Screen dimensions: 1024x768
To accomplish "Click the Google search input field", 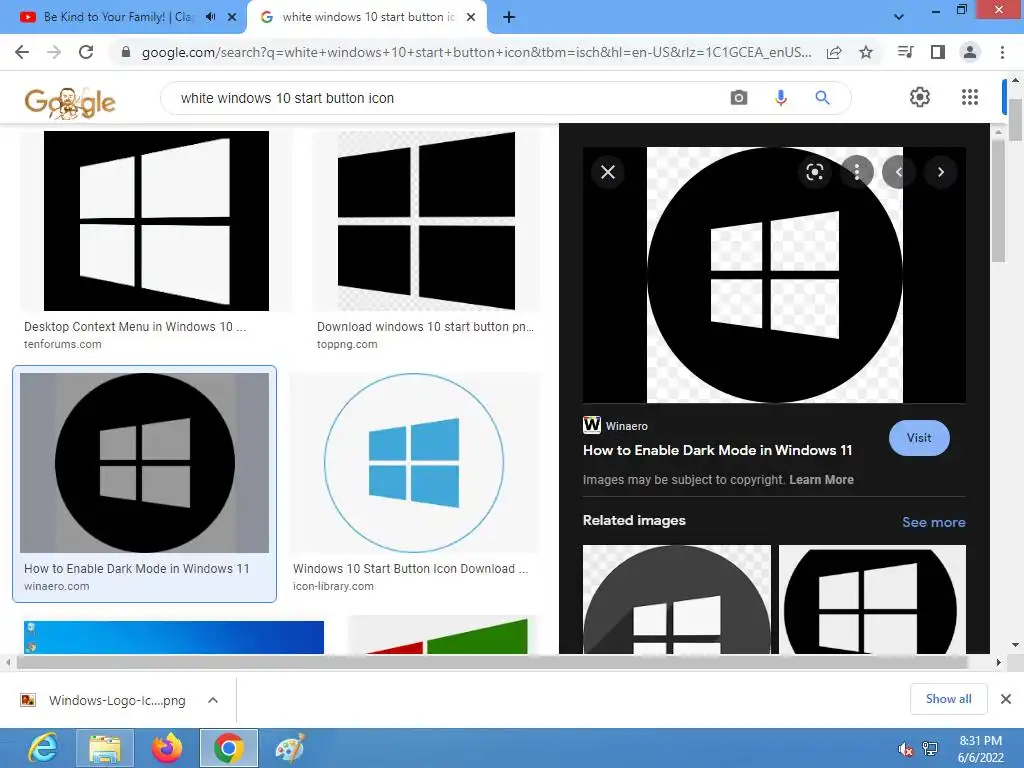I will click(444, 98).
